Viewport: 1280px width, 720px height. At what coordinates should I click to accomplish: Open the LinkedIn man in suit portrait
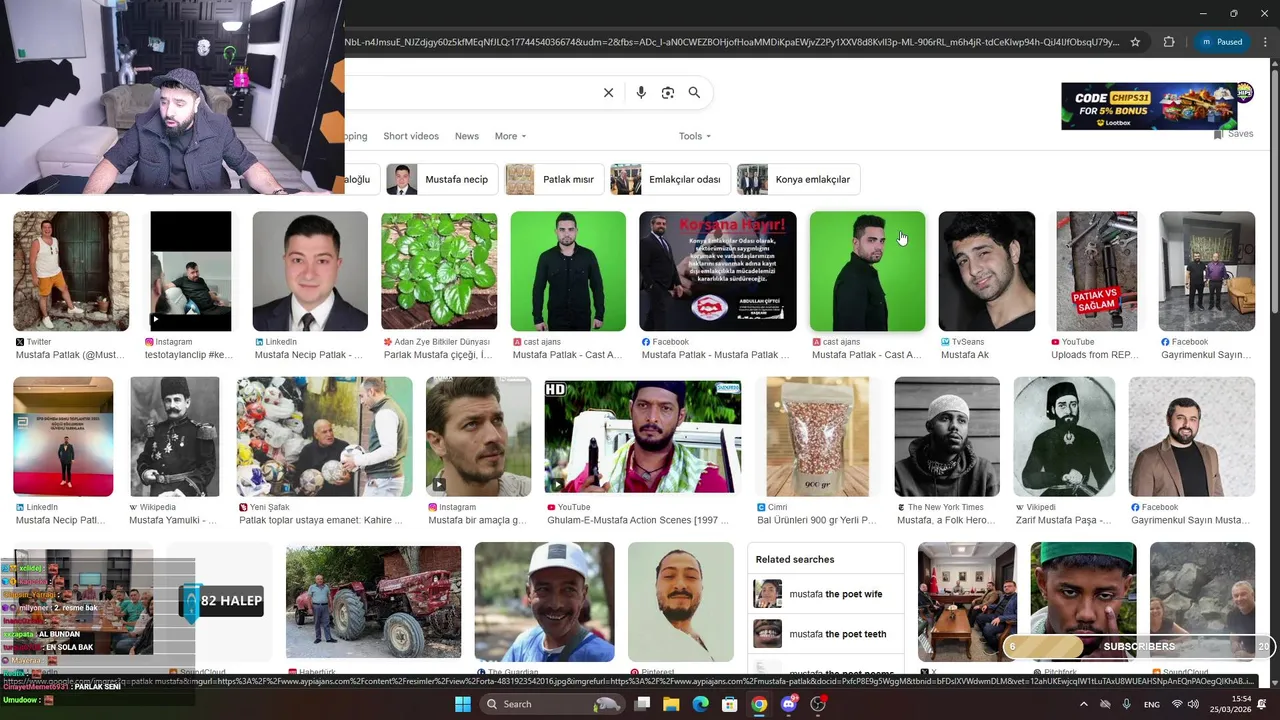[x=310, y=271]
